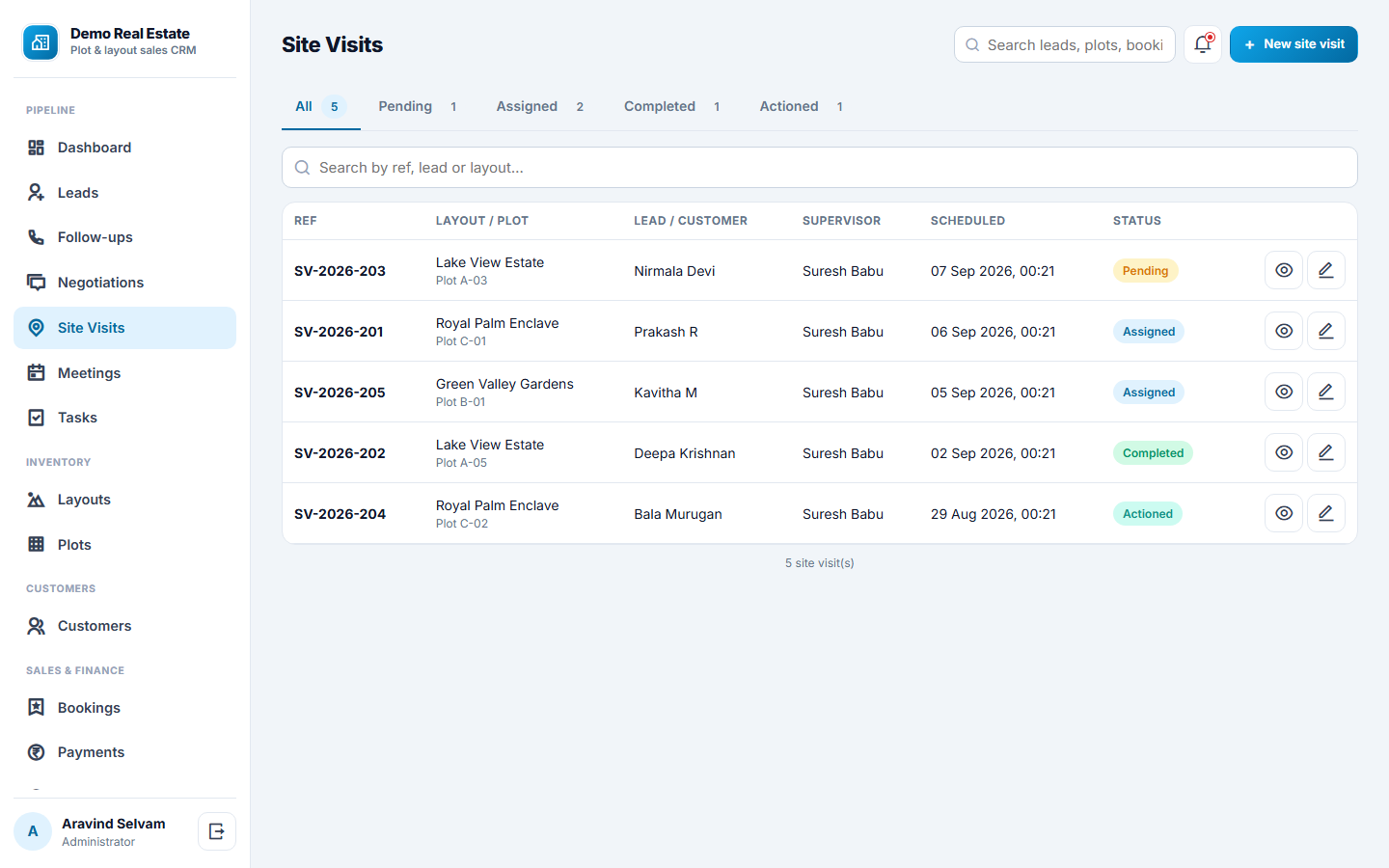Select Site Visits in the sidebar
Viewport: 1389px width, 868px height.
tap(124, 328)
